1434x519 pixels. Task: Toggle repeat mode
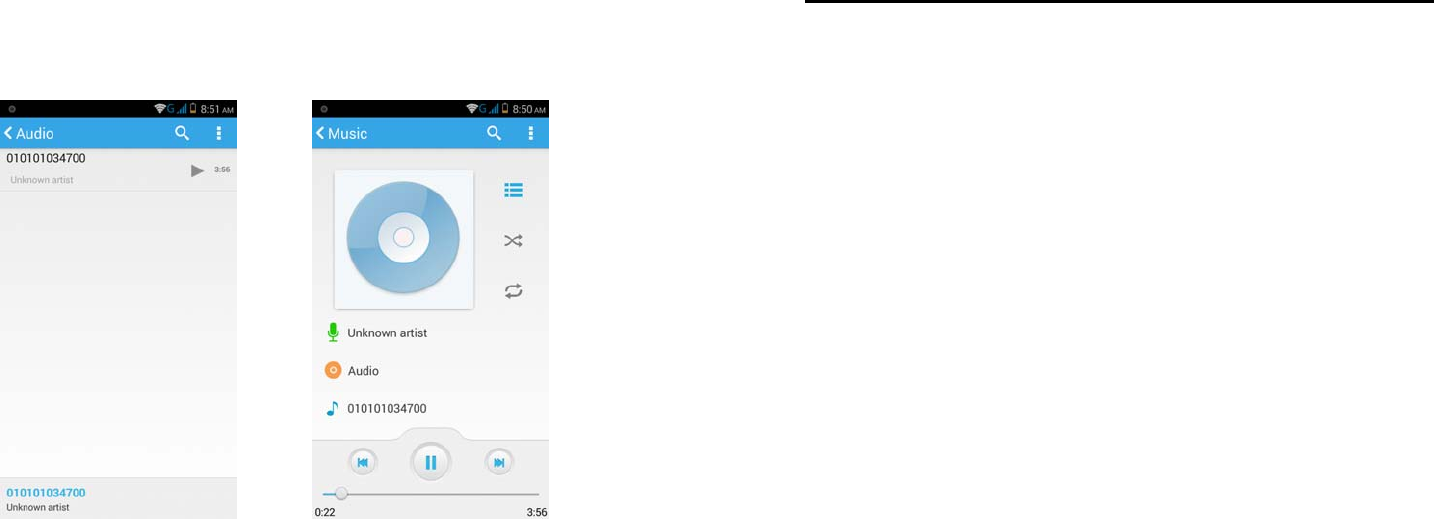point(513,291)
